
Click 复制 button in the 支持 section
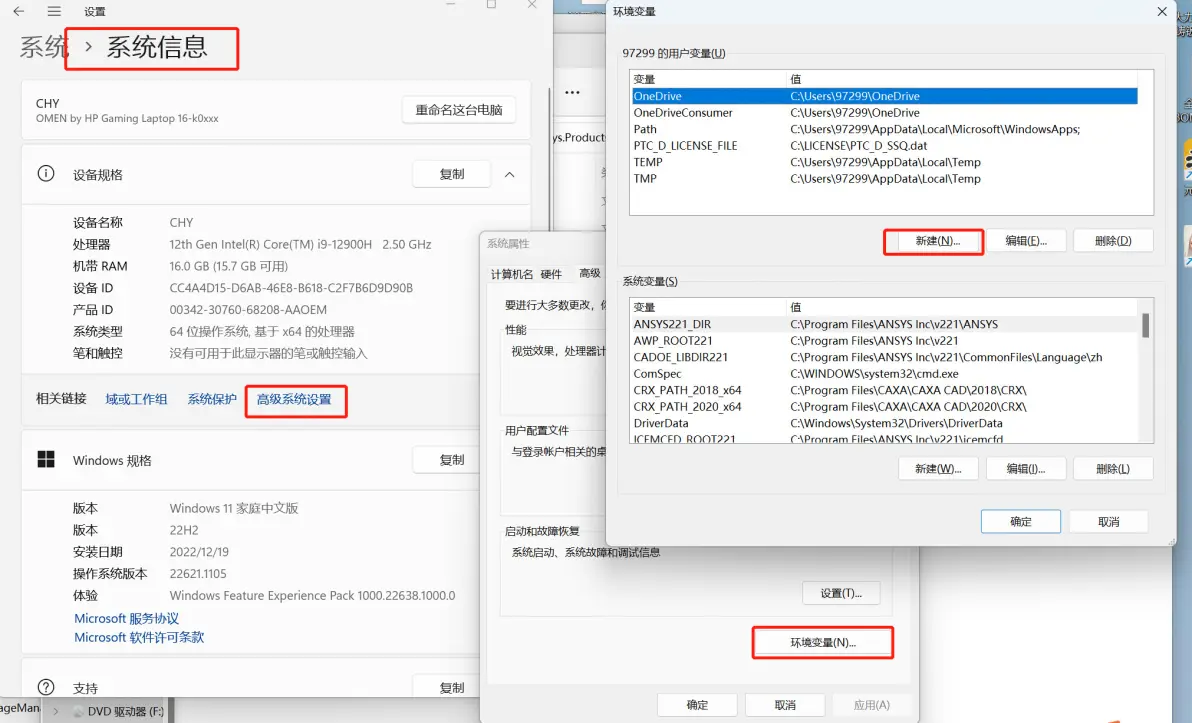click(452, 687)
